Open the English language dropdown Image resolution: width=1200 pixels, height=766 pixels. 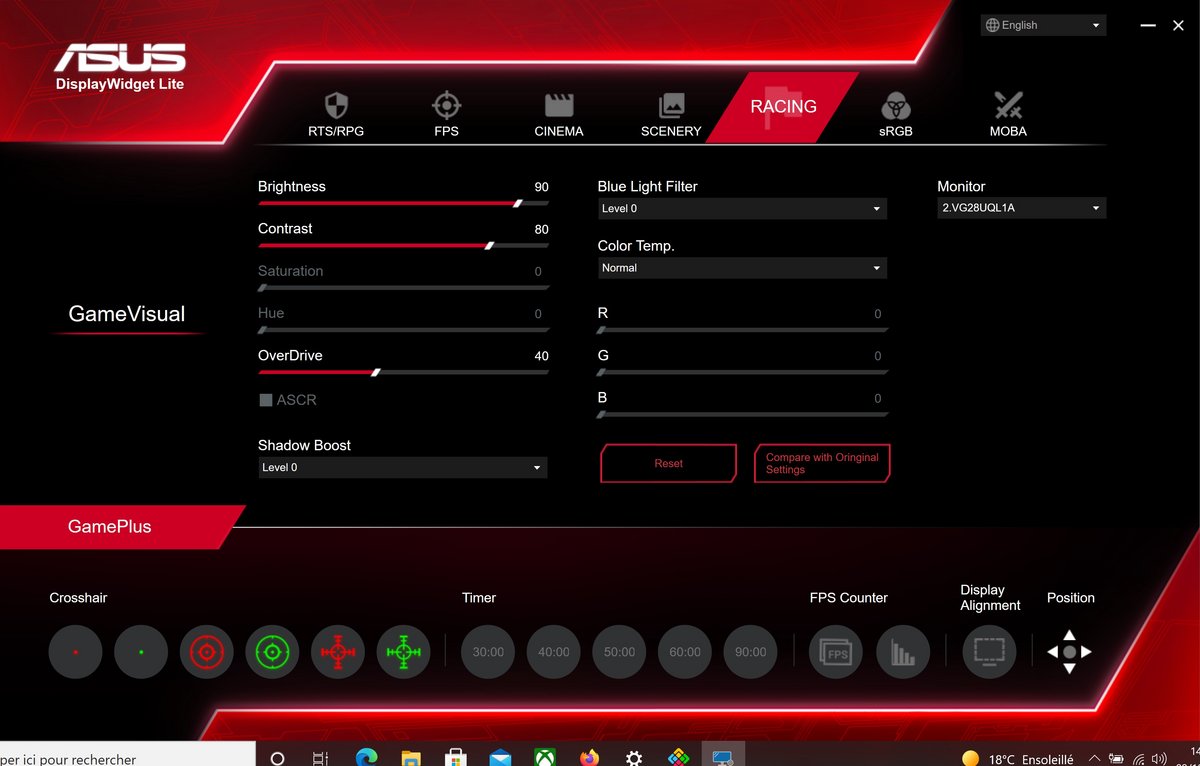tap(1043, 25)
